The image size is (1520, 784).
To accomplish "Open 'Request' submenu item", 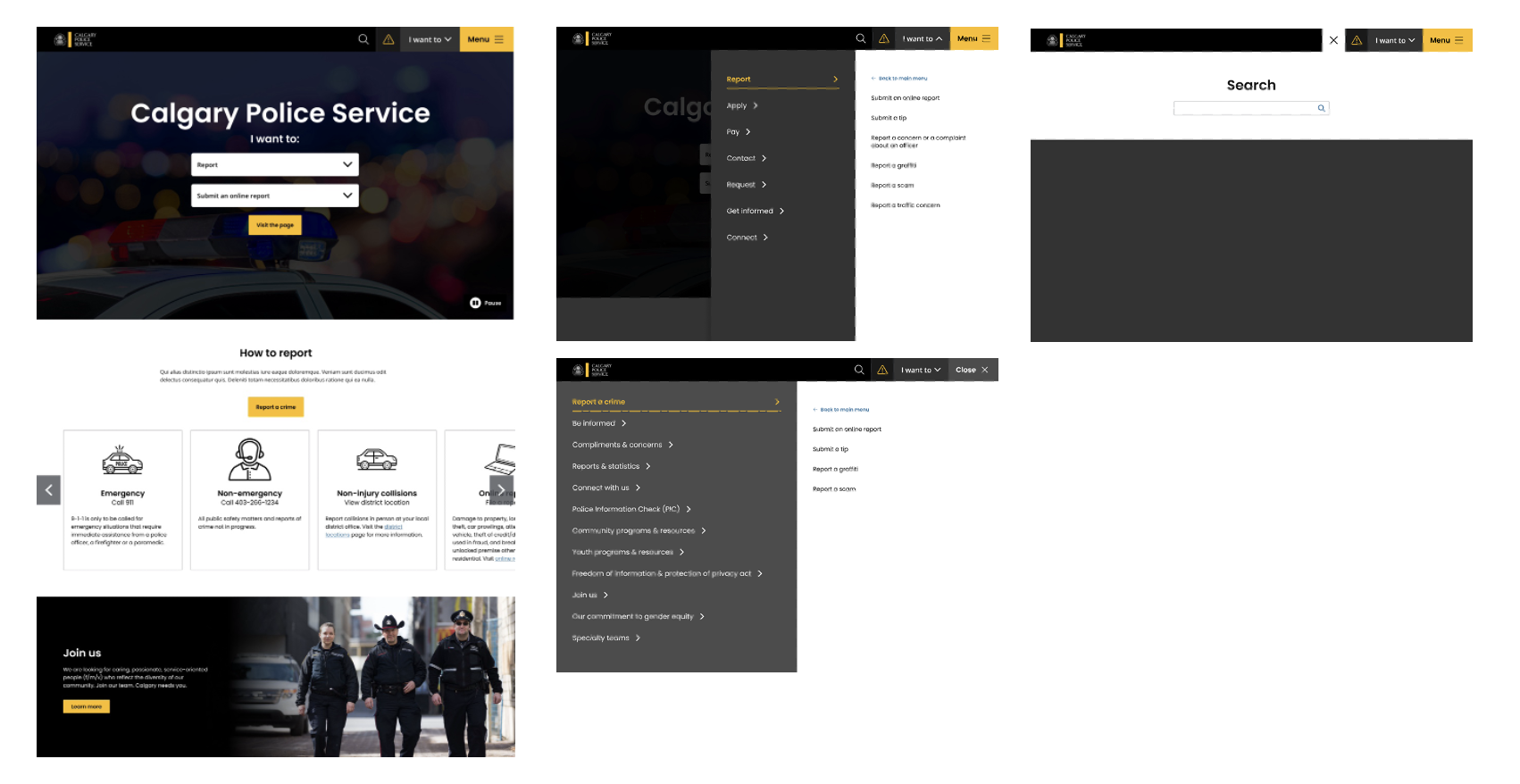I will tap(747, 185).
